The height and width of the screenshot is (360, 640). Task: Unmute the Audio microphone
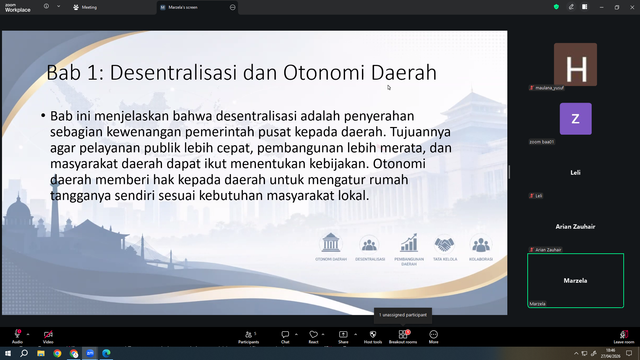coord(17,336)
